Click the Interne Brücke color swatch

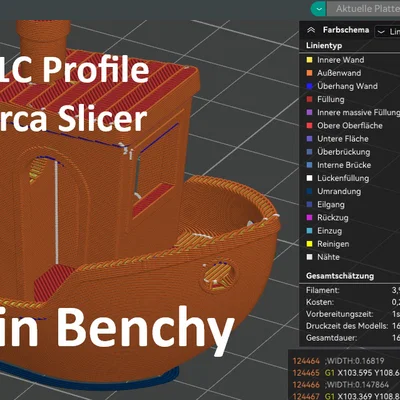pyautogui.click(x=309, y=165)
